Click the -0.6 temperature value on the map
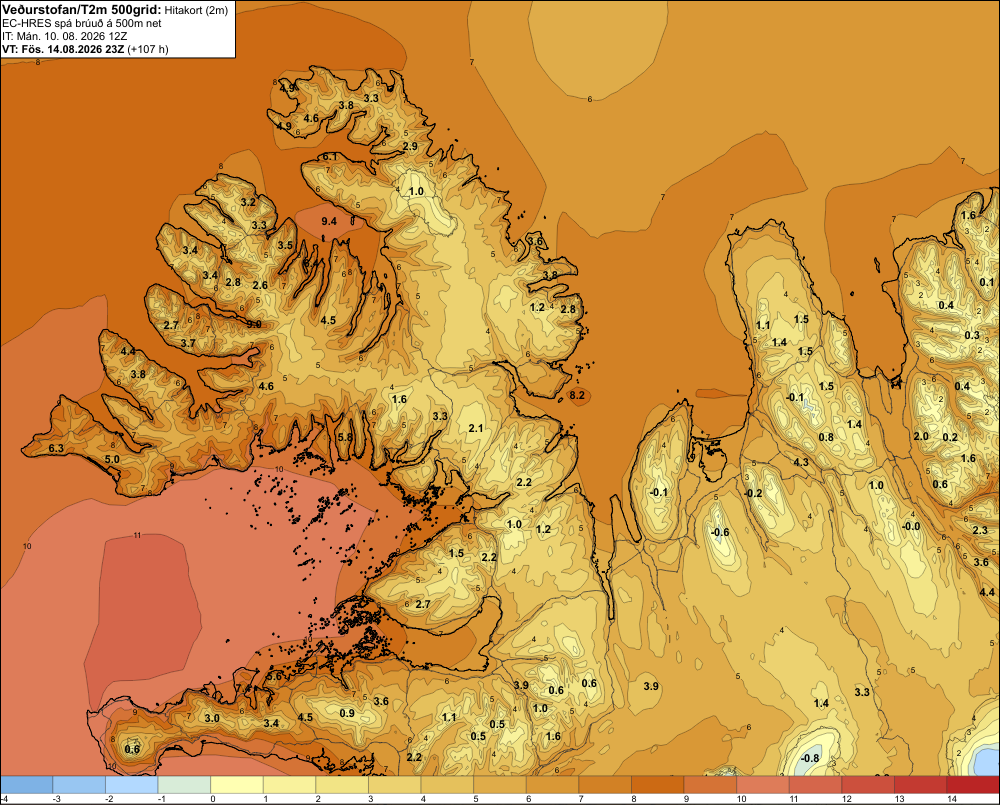Image resolution: width=1000 pixels, height=805 pixels. point(720,532)
